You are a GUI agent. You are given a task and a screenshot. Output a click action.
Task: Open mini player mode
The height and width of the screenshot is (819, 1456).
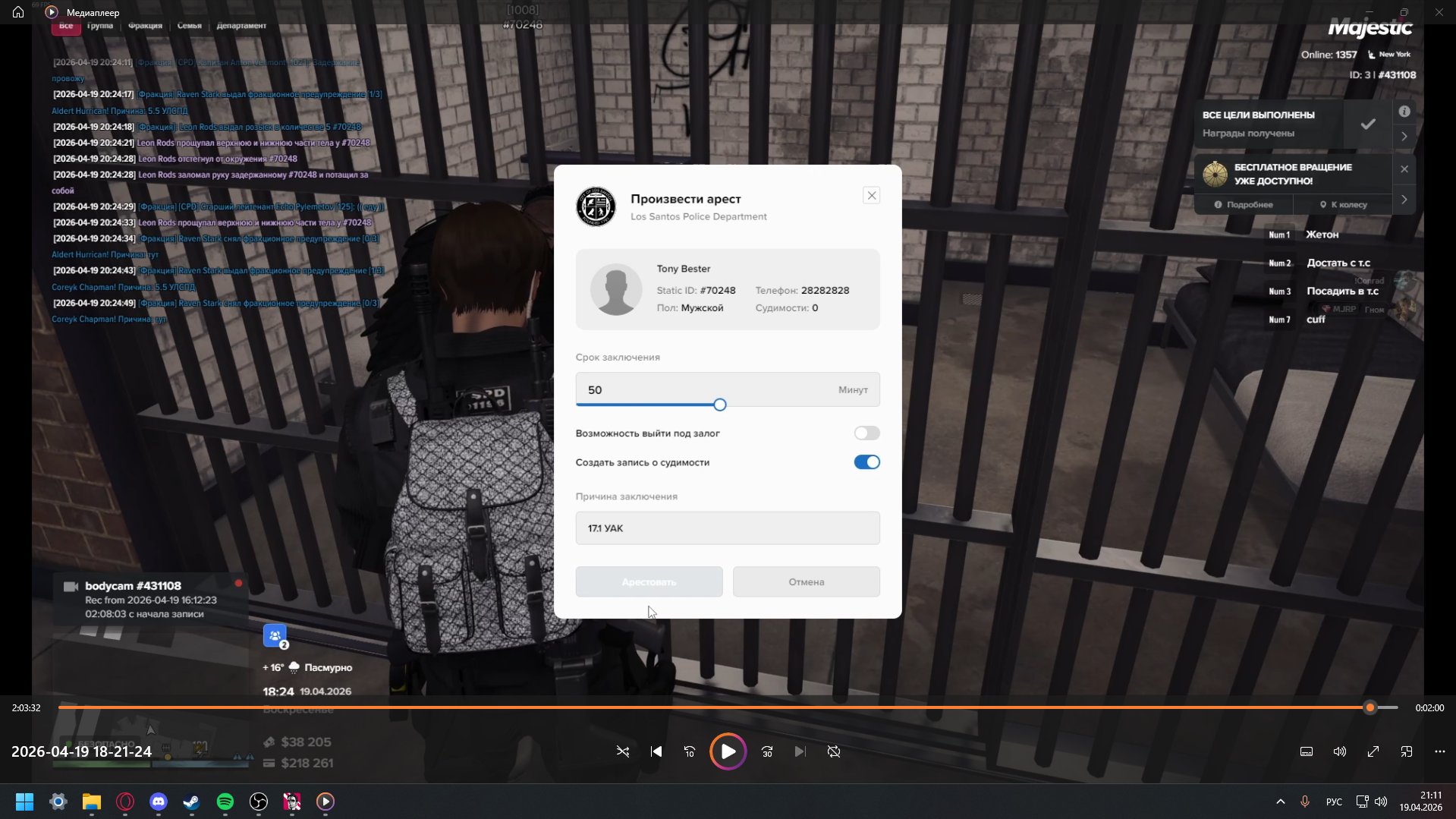point(1407,751)
